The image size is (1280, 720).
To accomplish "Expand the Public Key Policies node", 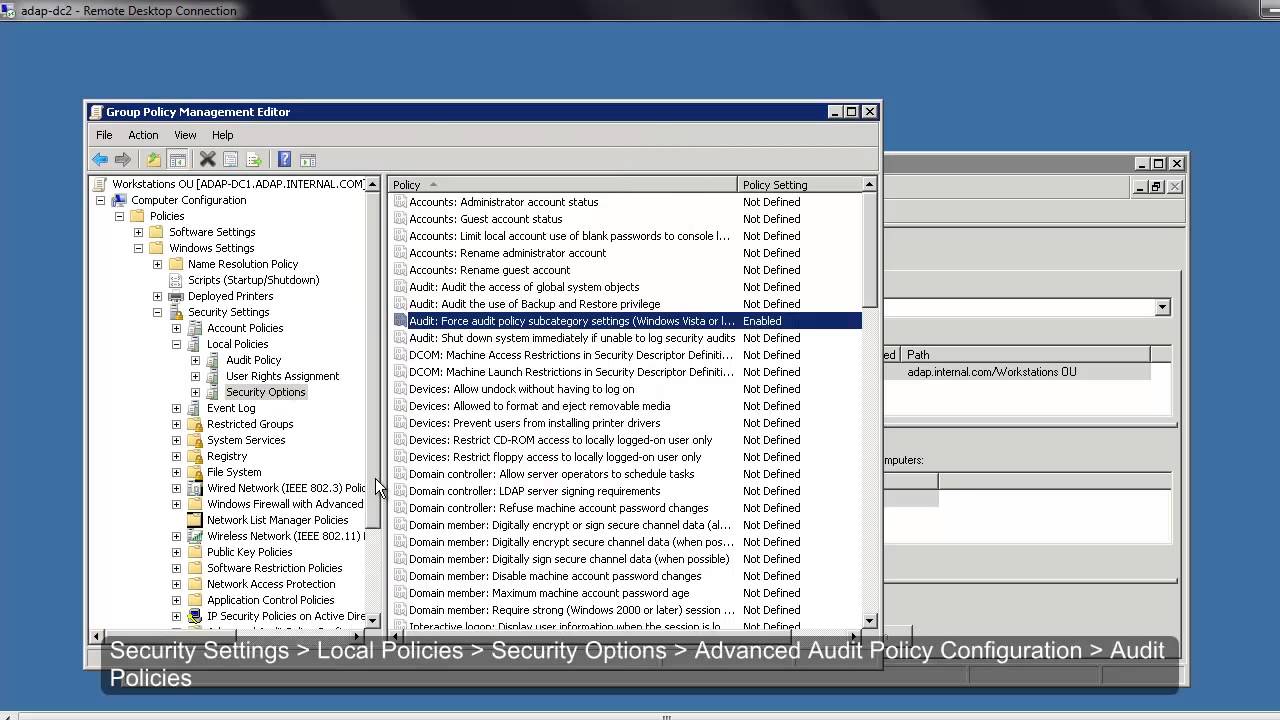I will [x=176, y=552].
